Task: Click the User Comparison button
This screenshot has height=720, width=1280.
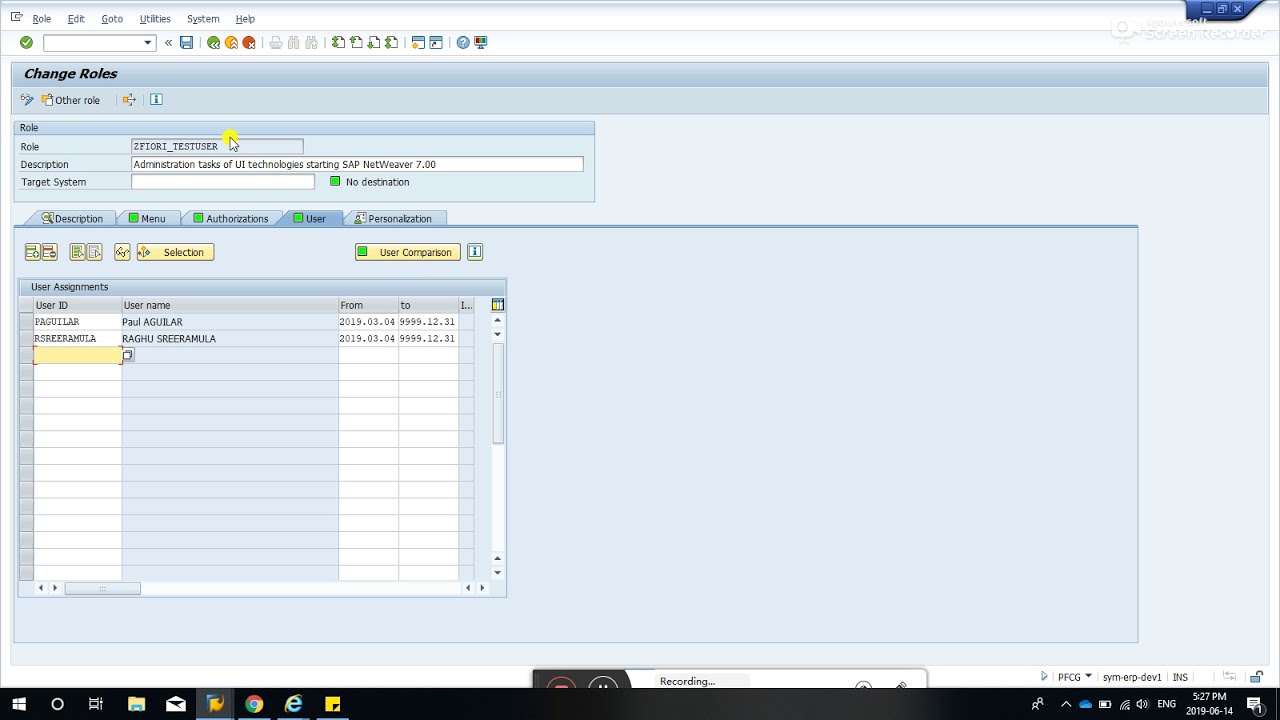Action: pos(408,252)
